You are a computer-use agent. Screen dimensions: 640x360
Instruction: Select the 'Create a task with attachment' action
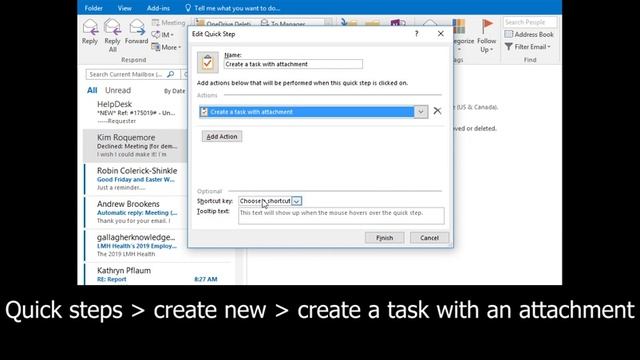(307, 112)
